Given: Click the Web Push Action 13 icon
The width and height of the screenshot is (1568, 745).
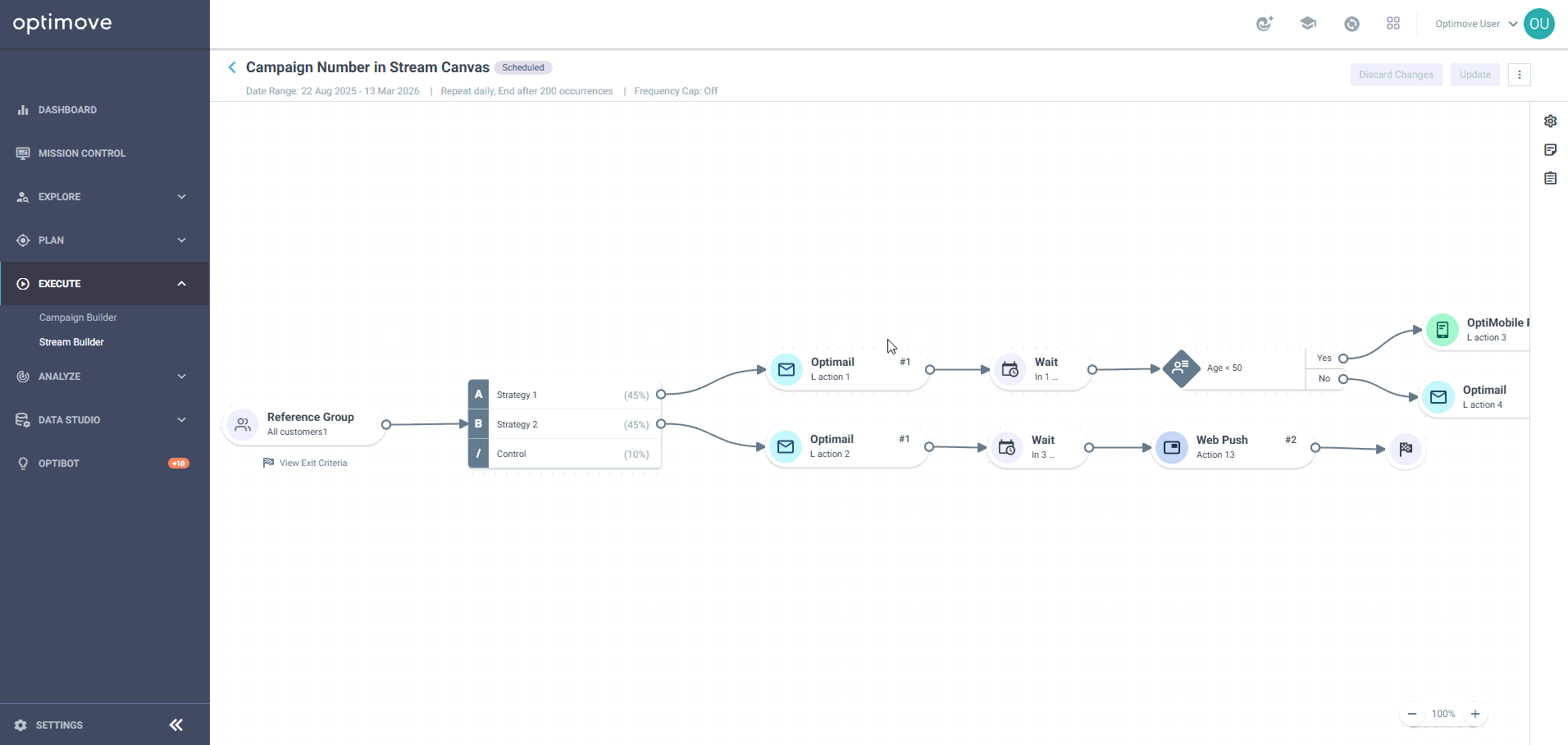Looking at the screenshot, I should coord(1172,447).
